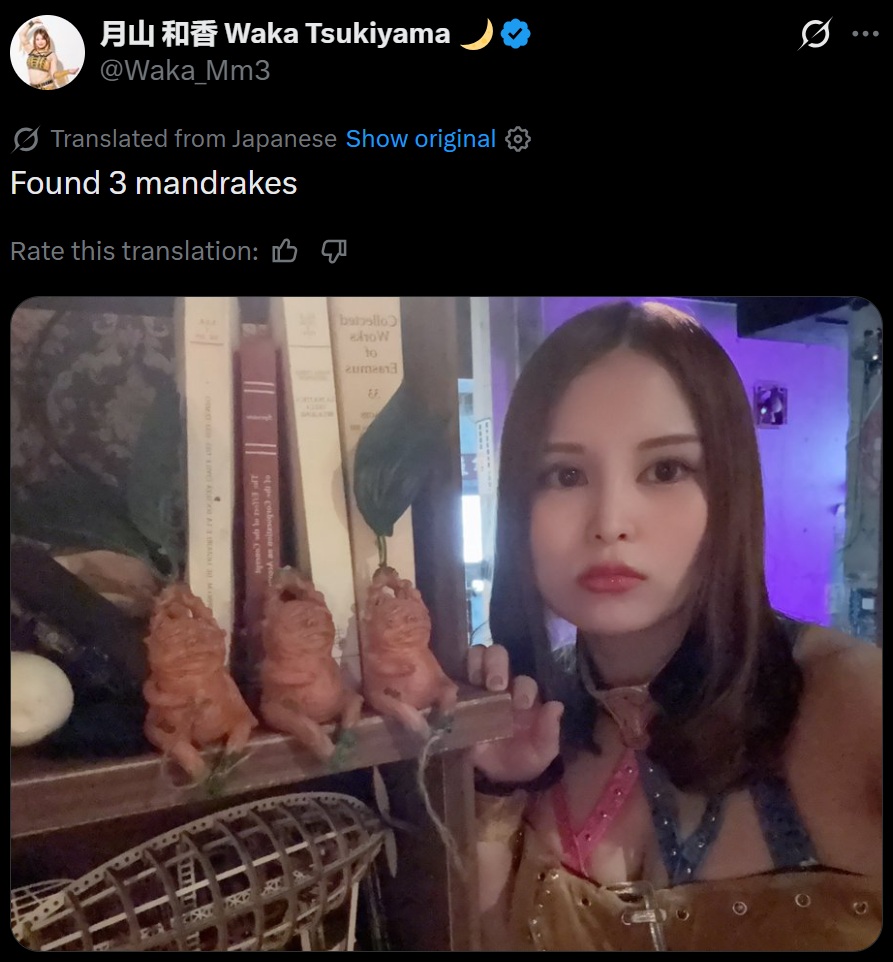
Task: Open the @Waka_Mm3 handle
Action: click(x=185, y=71)
